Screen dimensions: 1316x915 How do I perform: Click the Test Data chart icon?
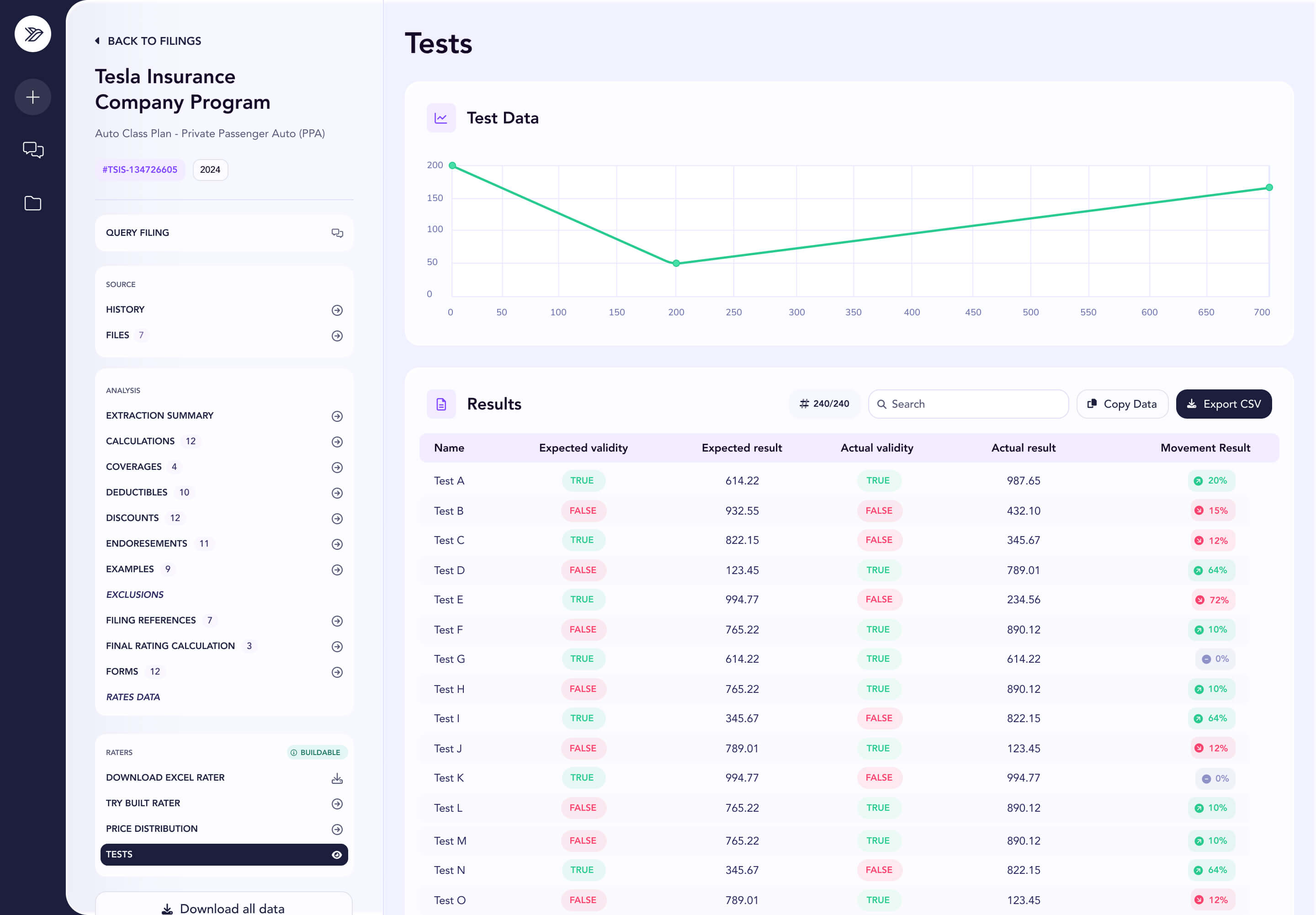click(441, 118)
